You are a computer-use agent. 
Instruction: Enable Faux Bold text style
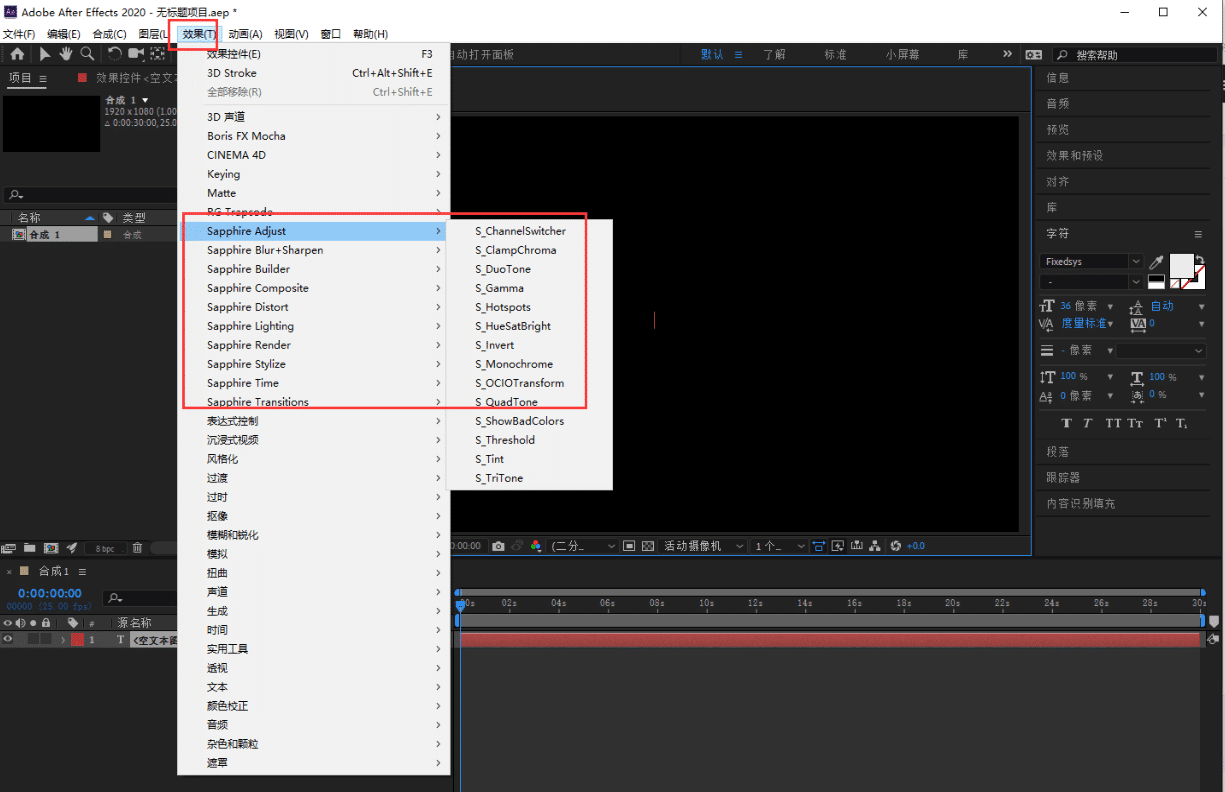(x=1067, y=423)
